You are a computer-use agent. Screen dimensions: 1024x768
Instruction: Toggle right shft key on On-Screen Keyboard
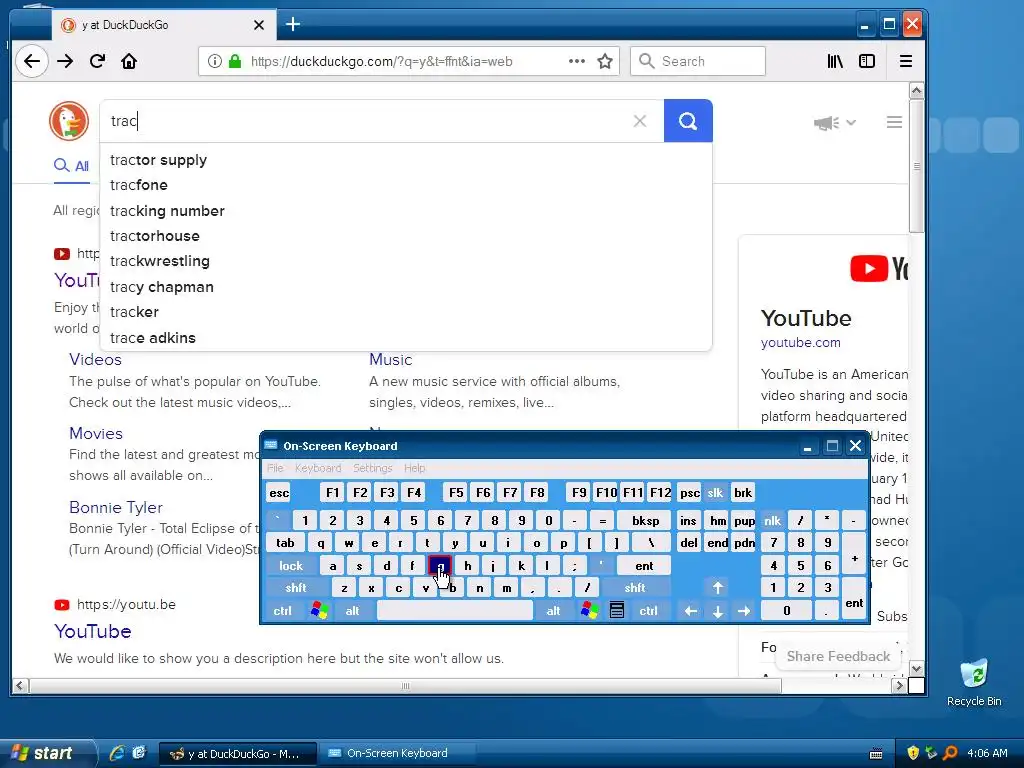point(635,588)
